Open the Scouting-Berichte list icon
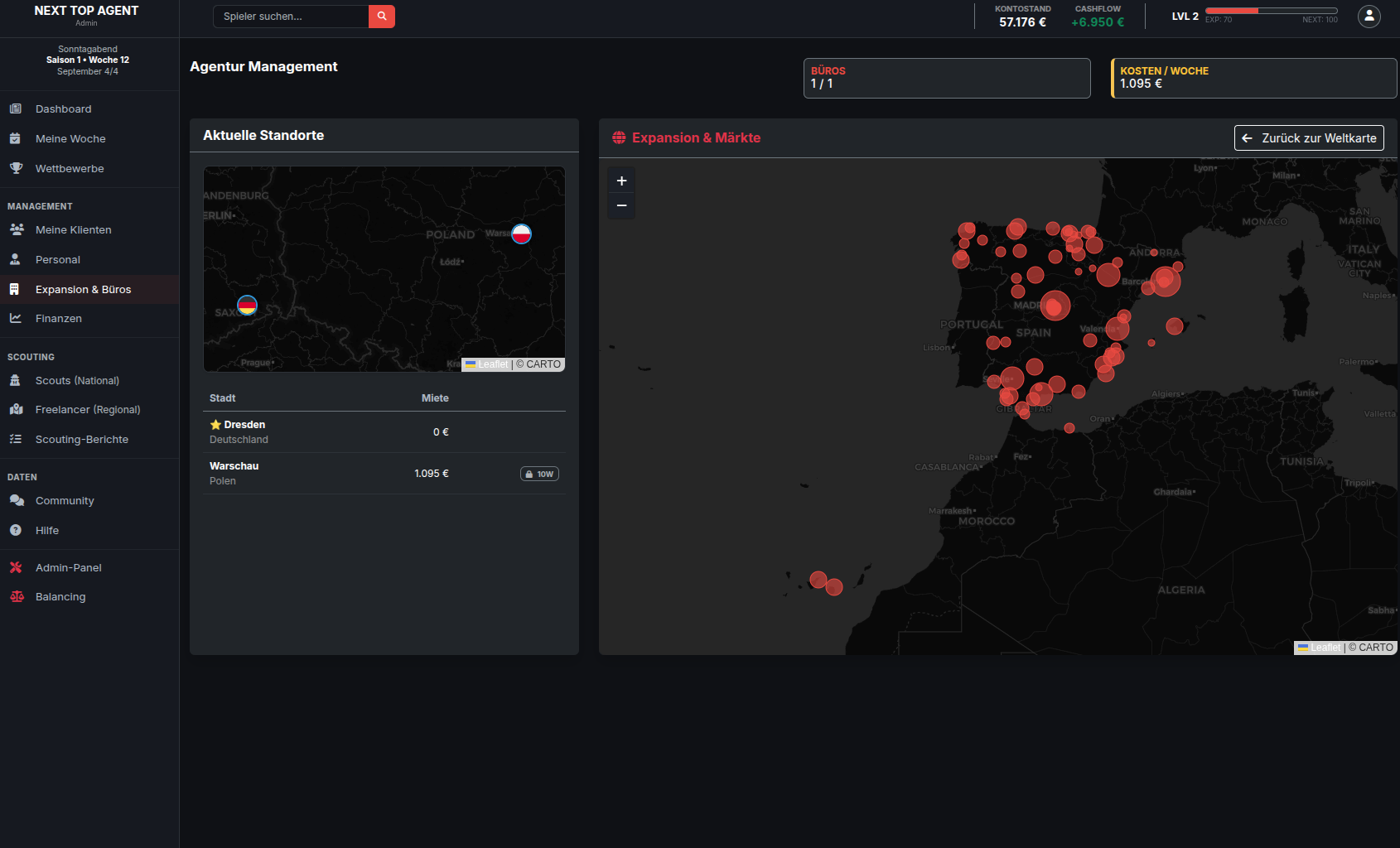 tap(15, 439)
